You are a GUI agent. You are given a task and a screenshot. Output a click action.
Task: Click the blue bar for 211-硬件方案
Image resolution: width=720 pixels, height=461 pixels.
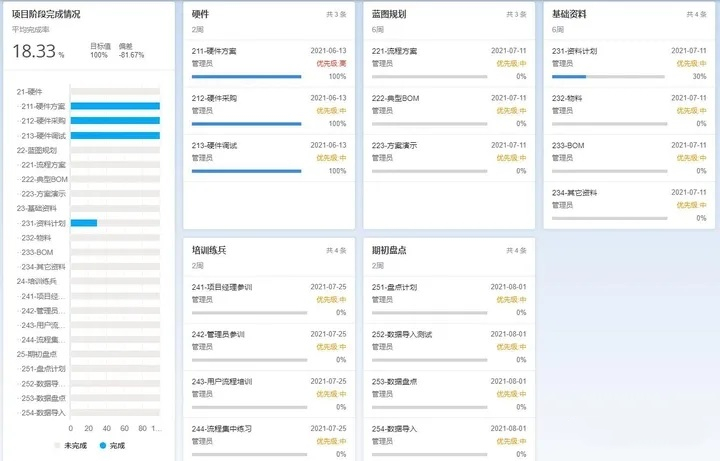coord(115,106)
